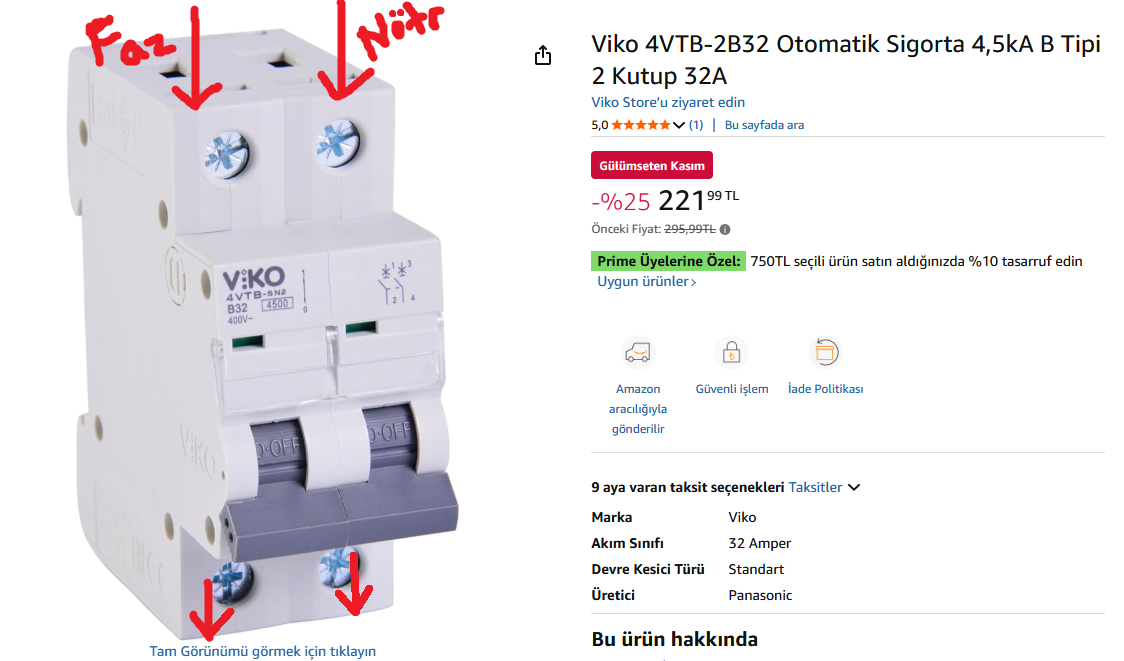Open the Taksitler installments link
Image resolution: width=1124 pixels, height=661 pixels.
(x=815, y=488)
